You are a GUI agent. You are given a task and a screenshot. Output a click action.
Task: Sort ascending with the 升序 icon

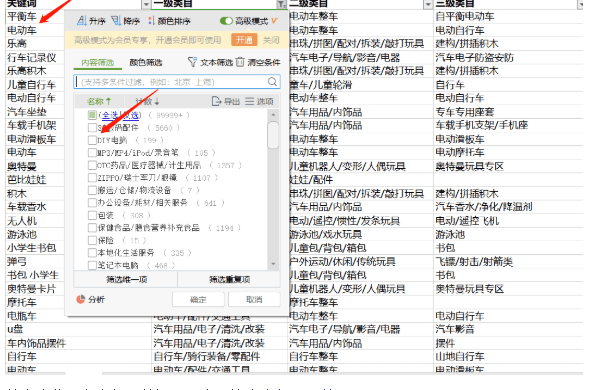coord(82,20)
